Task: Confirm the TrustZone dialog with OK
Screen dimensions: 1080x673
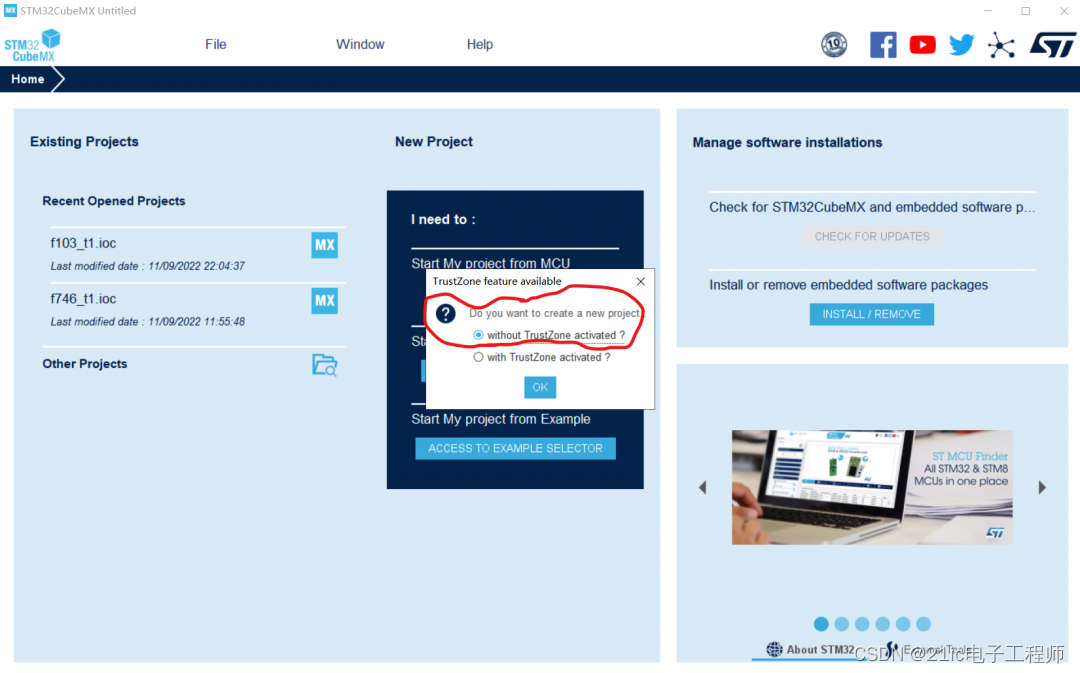Action: [x=540, y=387]
